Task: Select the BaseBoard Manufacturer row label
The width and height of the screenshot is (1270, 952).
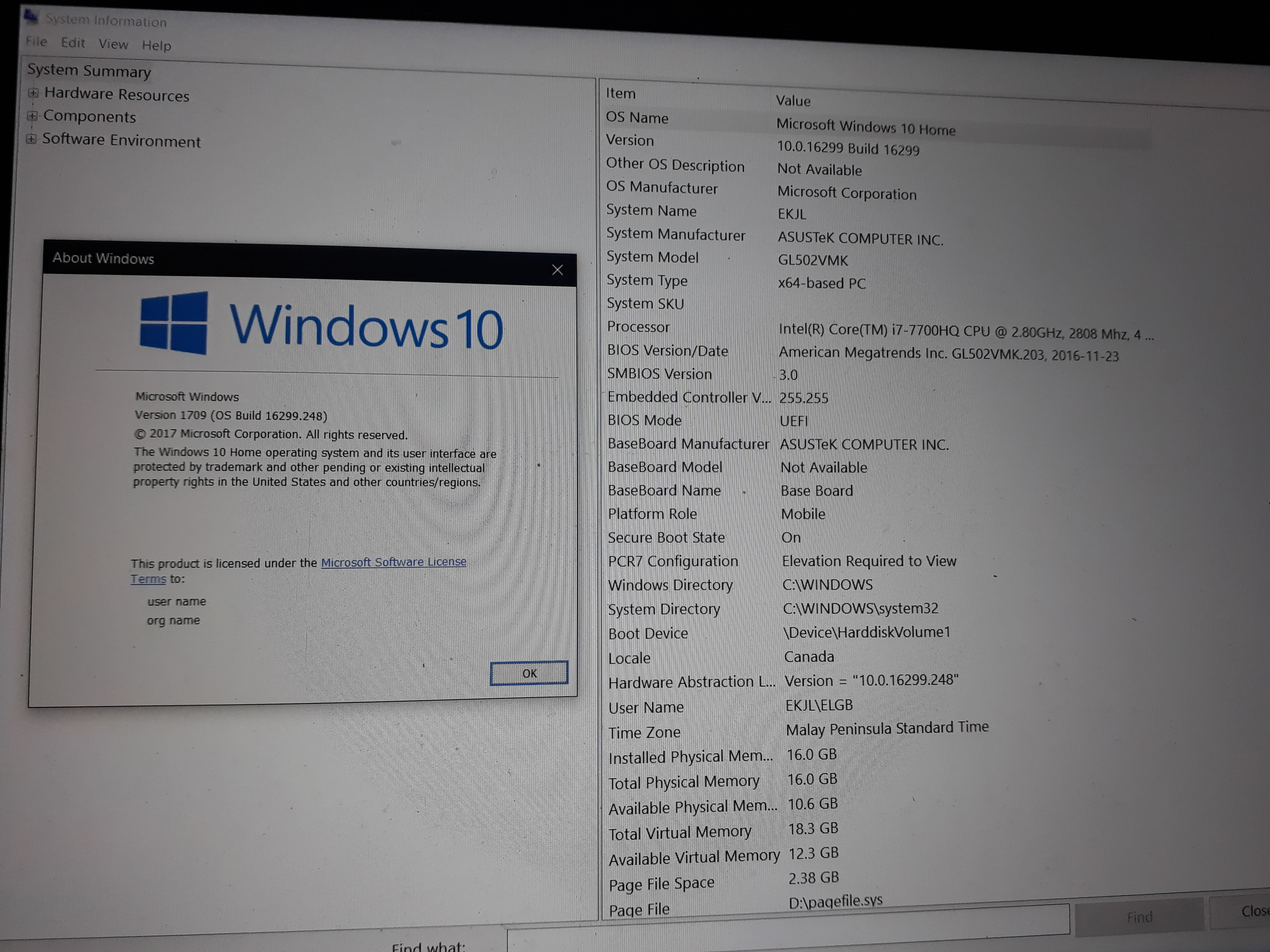Action: click(x=689, y=444)
